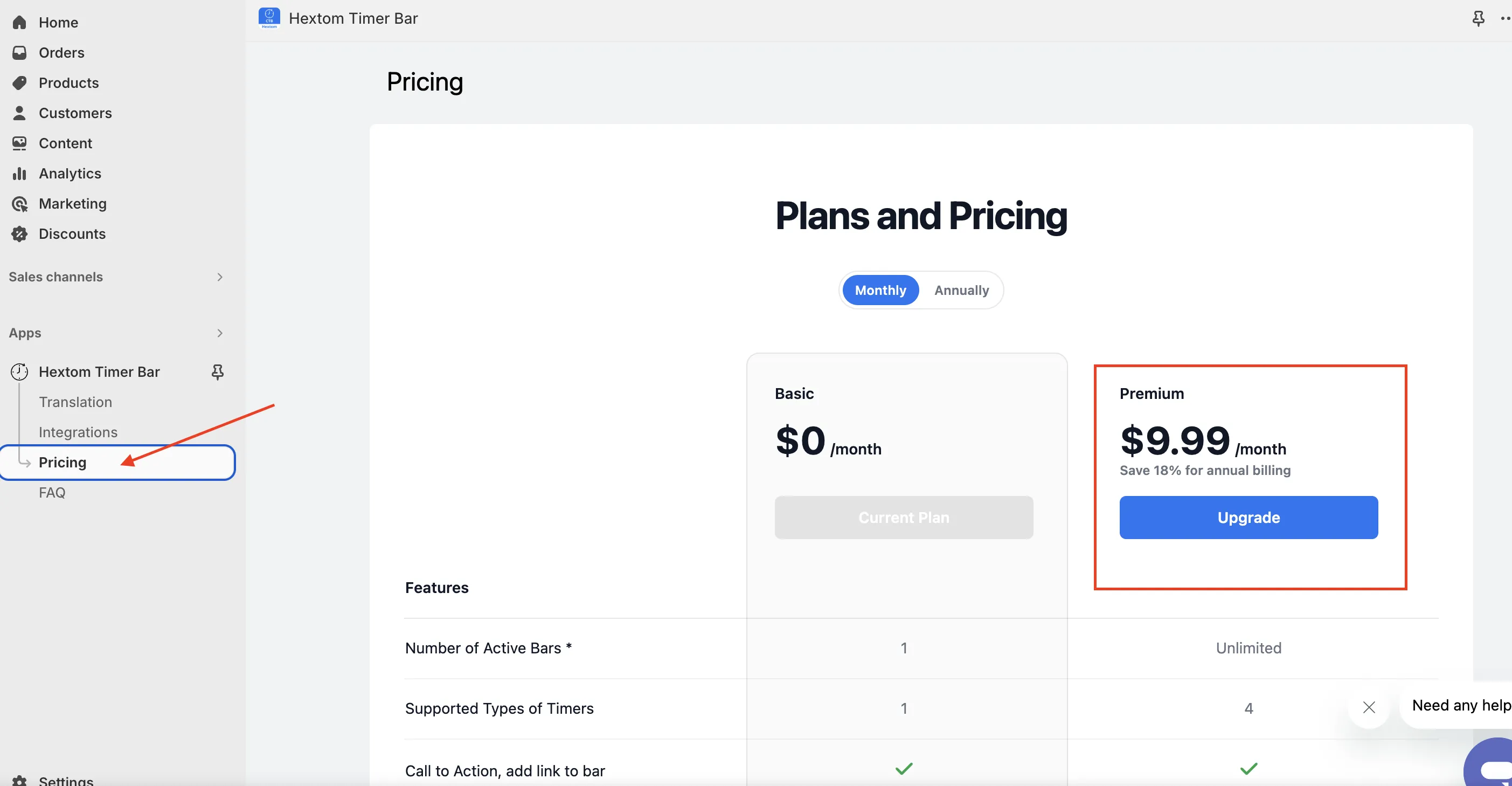Viewport: 1512px width, 786px height.
Task: Open the Marketing target icon
Action: pos(19,204)
